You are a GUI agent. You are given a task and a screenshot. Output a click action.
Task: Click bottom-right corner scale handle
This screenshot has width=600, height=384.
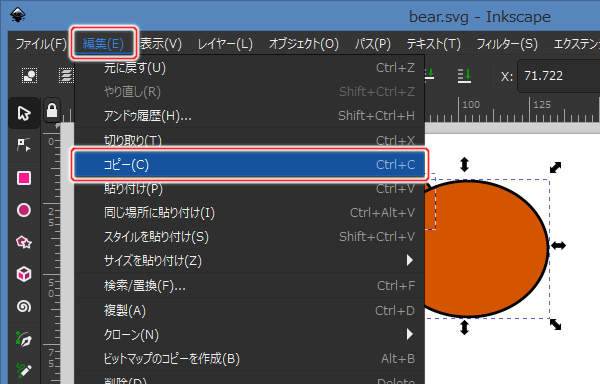point(555,324)
